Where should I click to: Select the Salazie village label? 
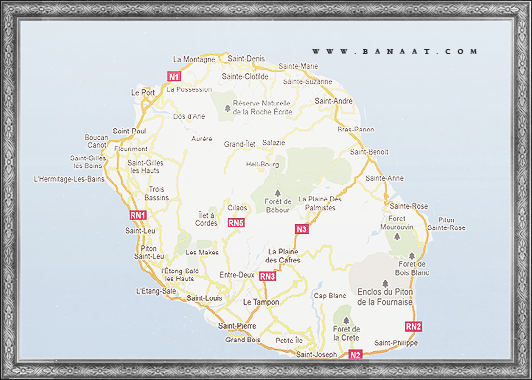coord(273,143)
